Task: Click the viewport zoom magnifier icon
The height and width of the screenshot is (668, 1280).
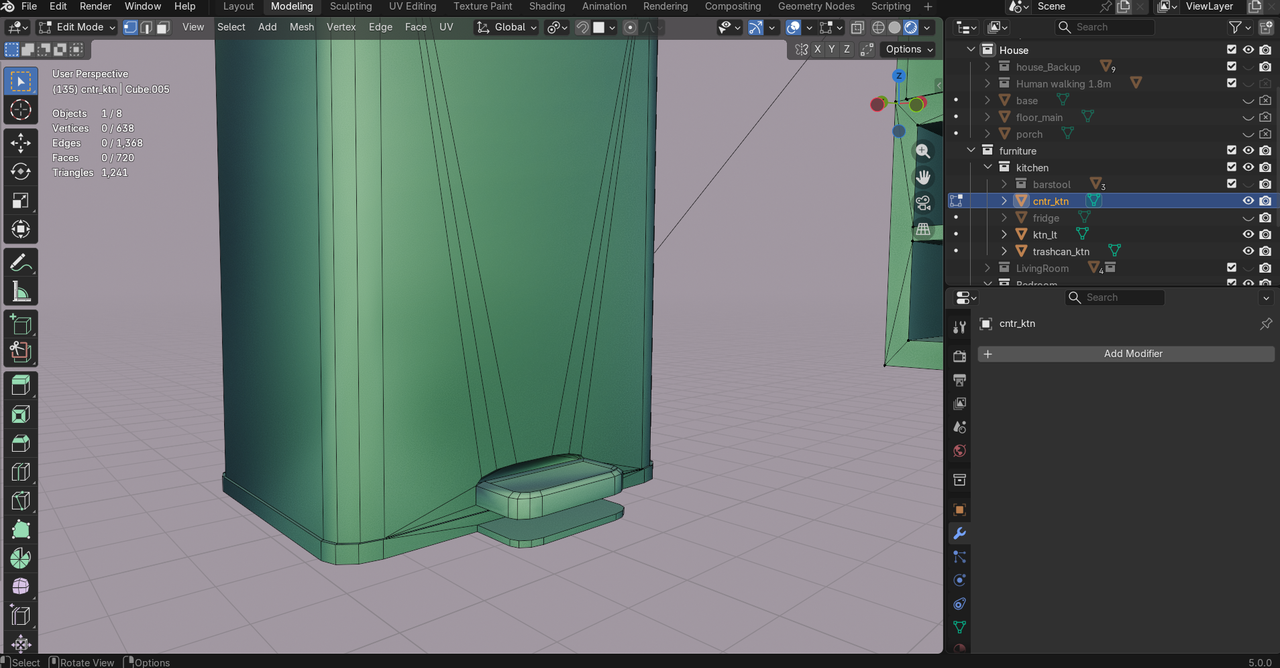Action: [x=922, y=151]
